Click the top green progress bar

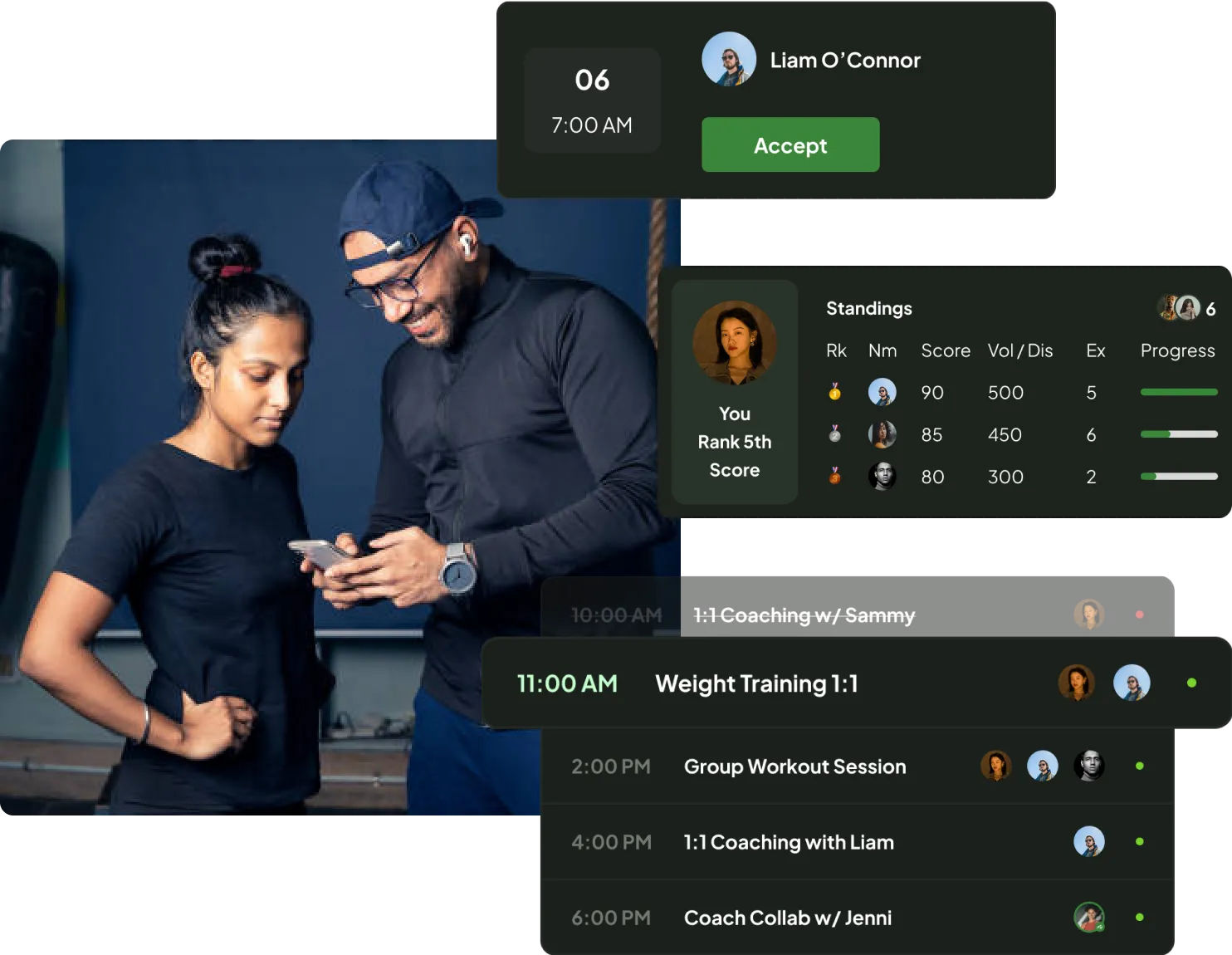pyautogui.click(x=1178, y=391)
